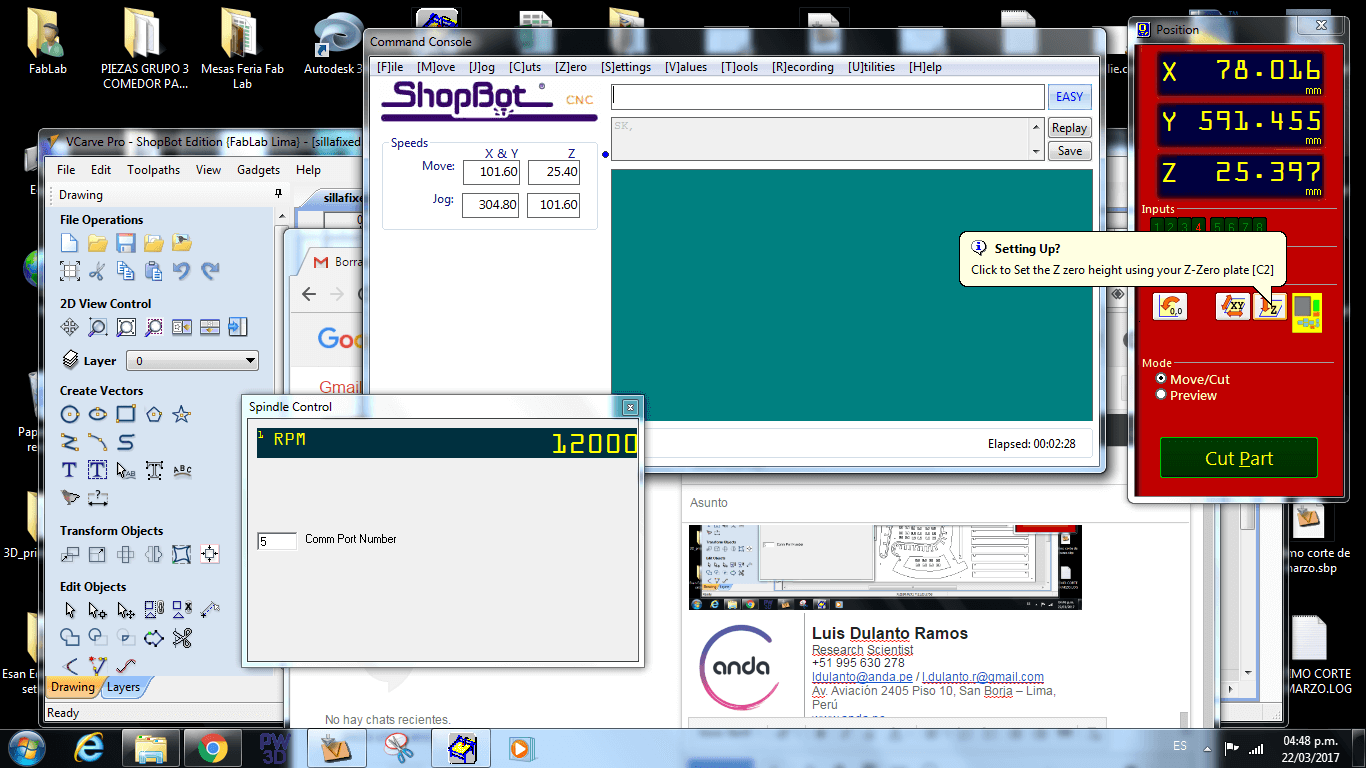Click the Cut scissors icon in File Operations
This screenshot has height=768, width=1366.
(97, 270)
